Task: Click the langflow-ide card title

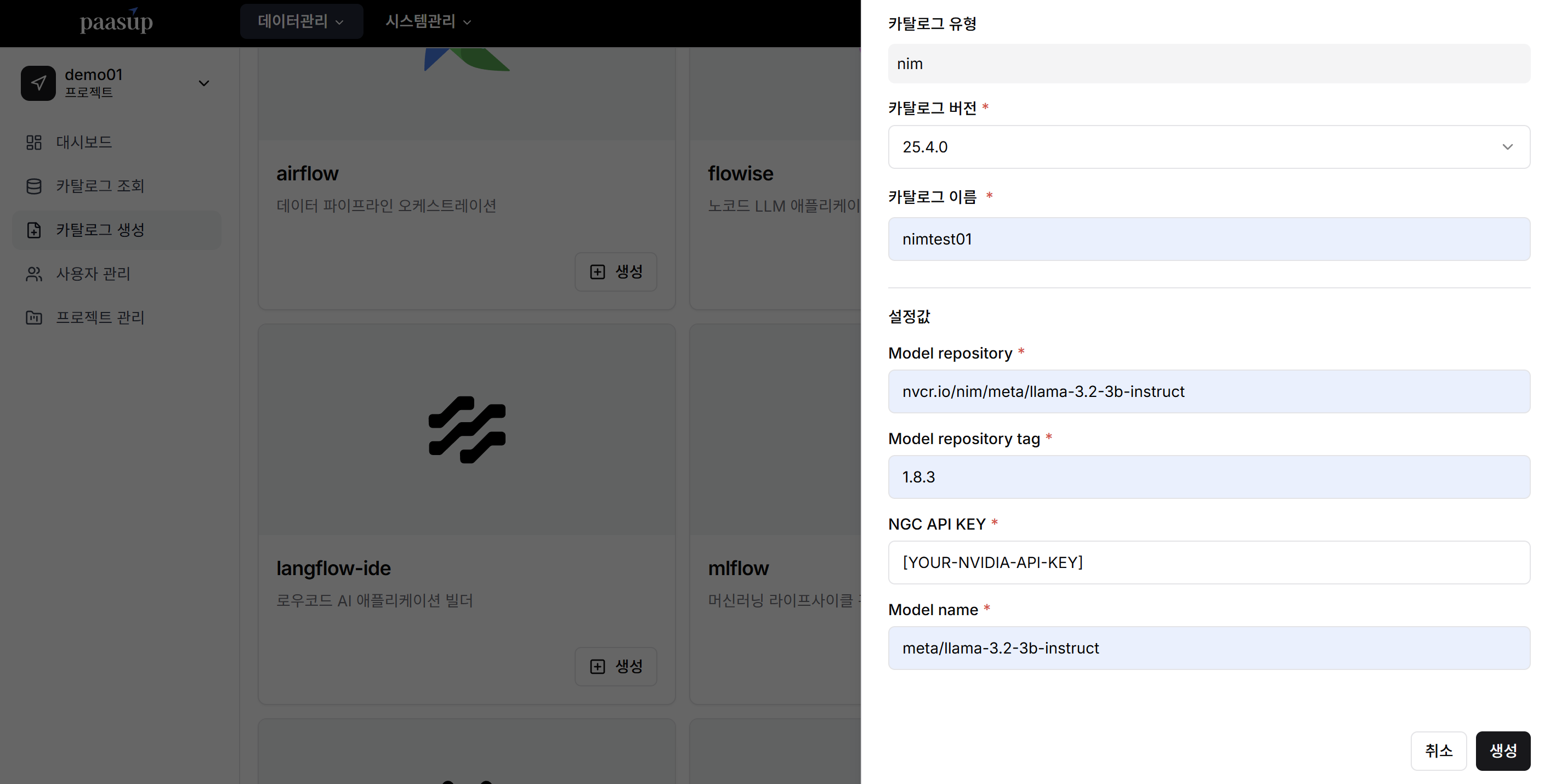Action: click(x=333, y=569)
